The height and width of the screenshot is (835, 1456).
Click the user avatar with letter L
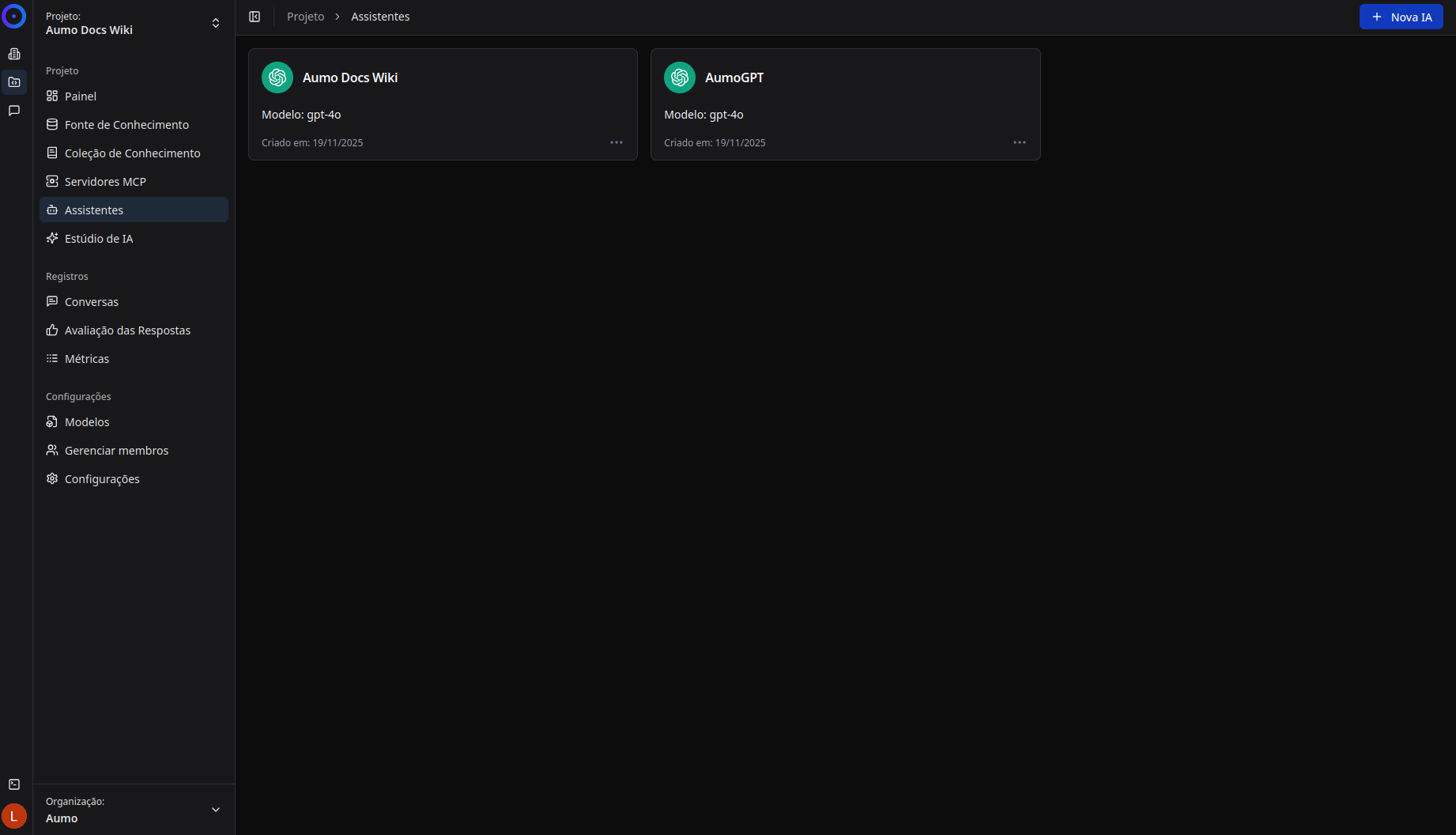coord(14,816)
